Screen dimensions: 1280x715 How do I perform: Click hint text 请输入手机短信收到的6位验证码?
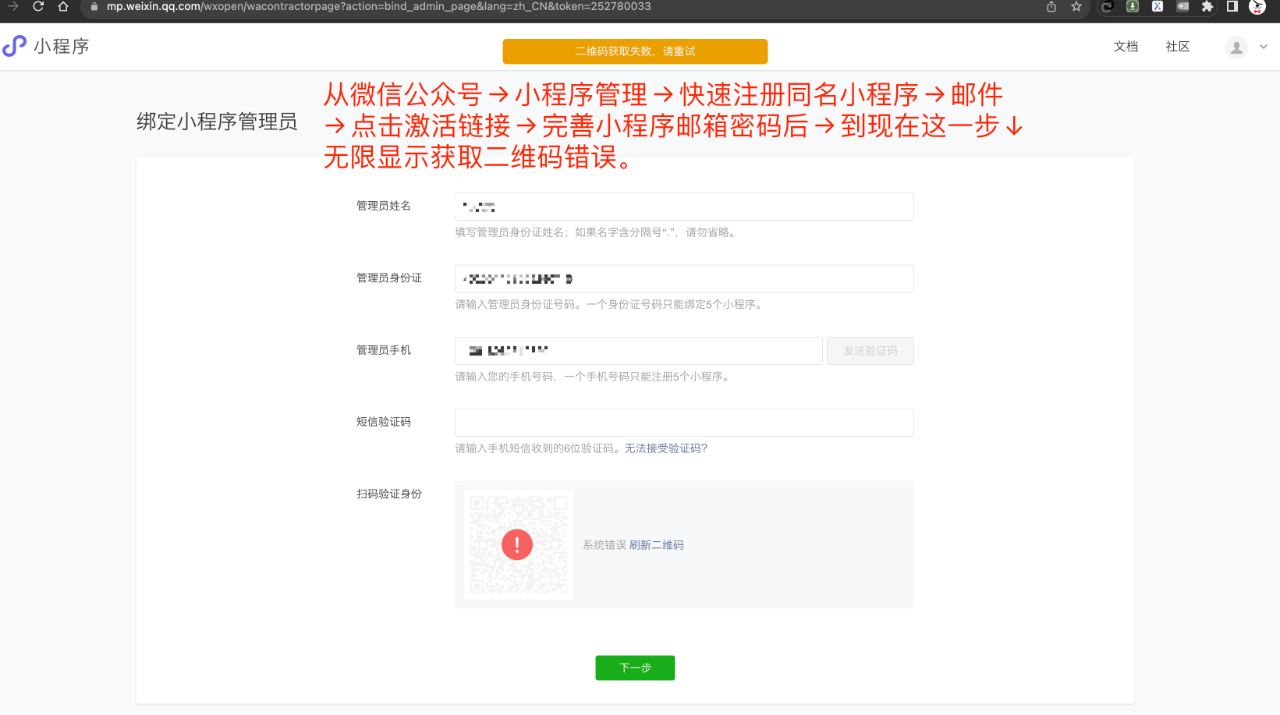[x=539, y=449]
